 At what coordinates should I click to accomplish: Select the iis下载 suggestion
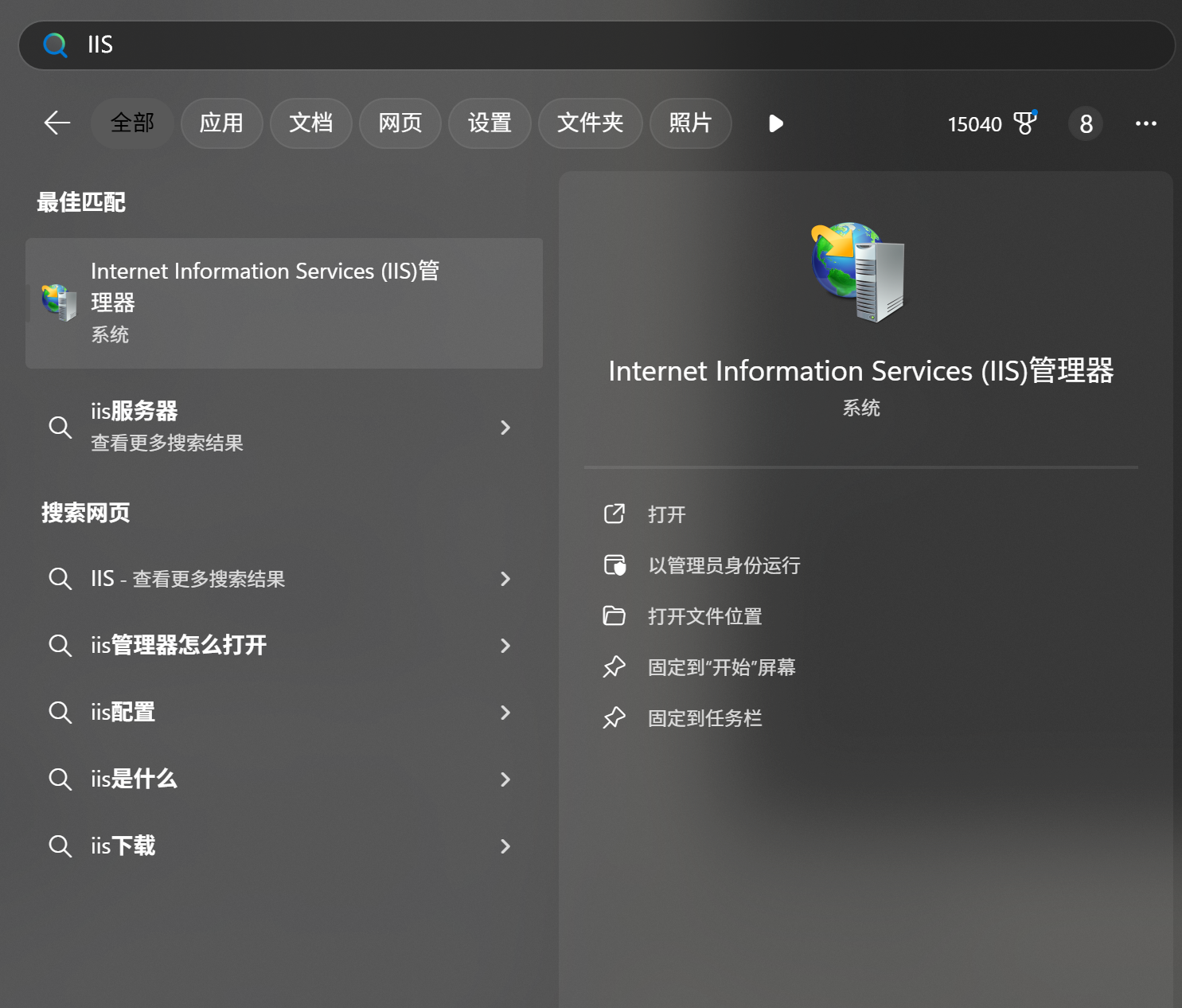pyautogui.click(x=284, y=846)
